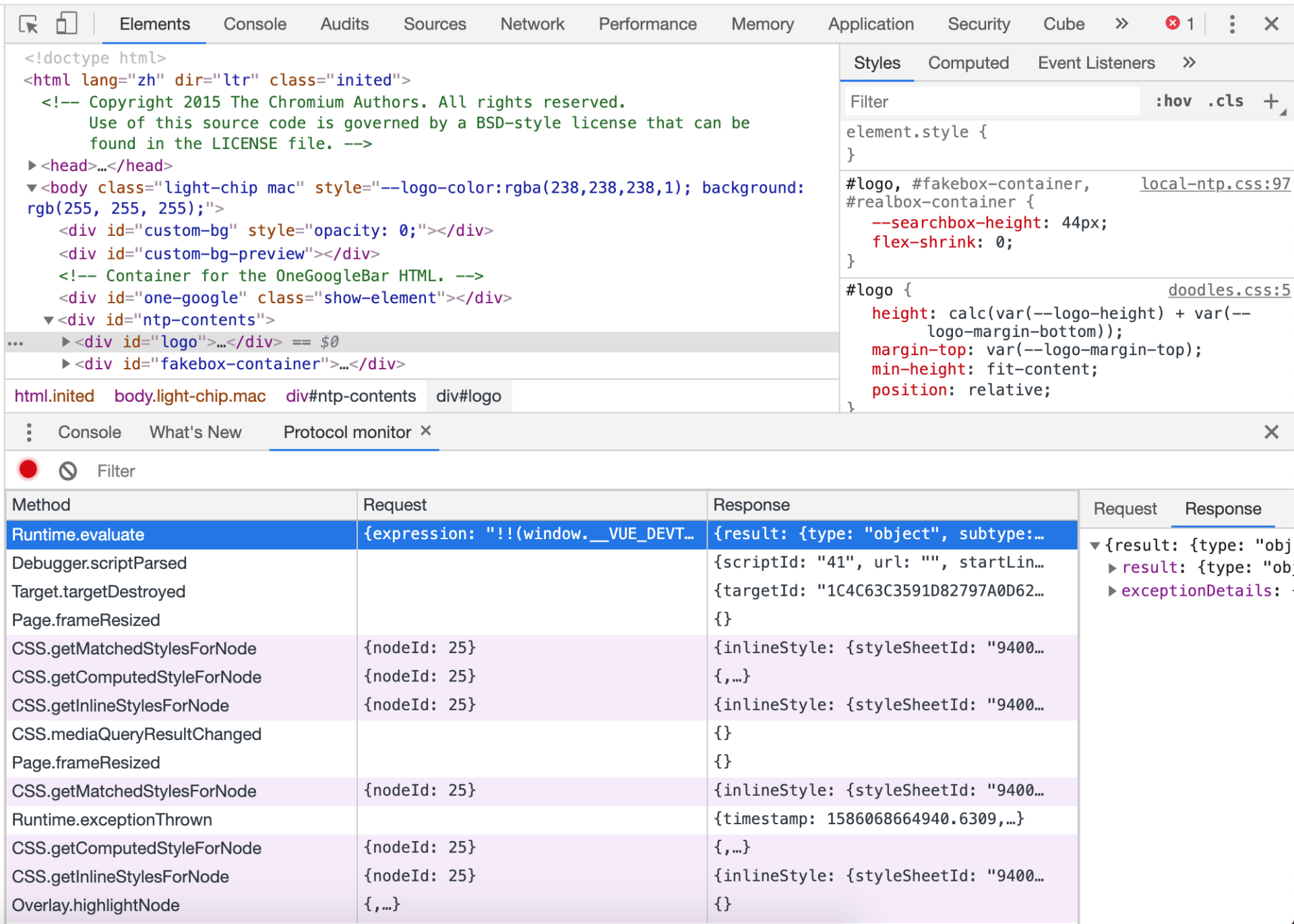Toggle the .cls element classes panel
This screenshot has width=1294, height=924.
[1225, 102]
